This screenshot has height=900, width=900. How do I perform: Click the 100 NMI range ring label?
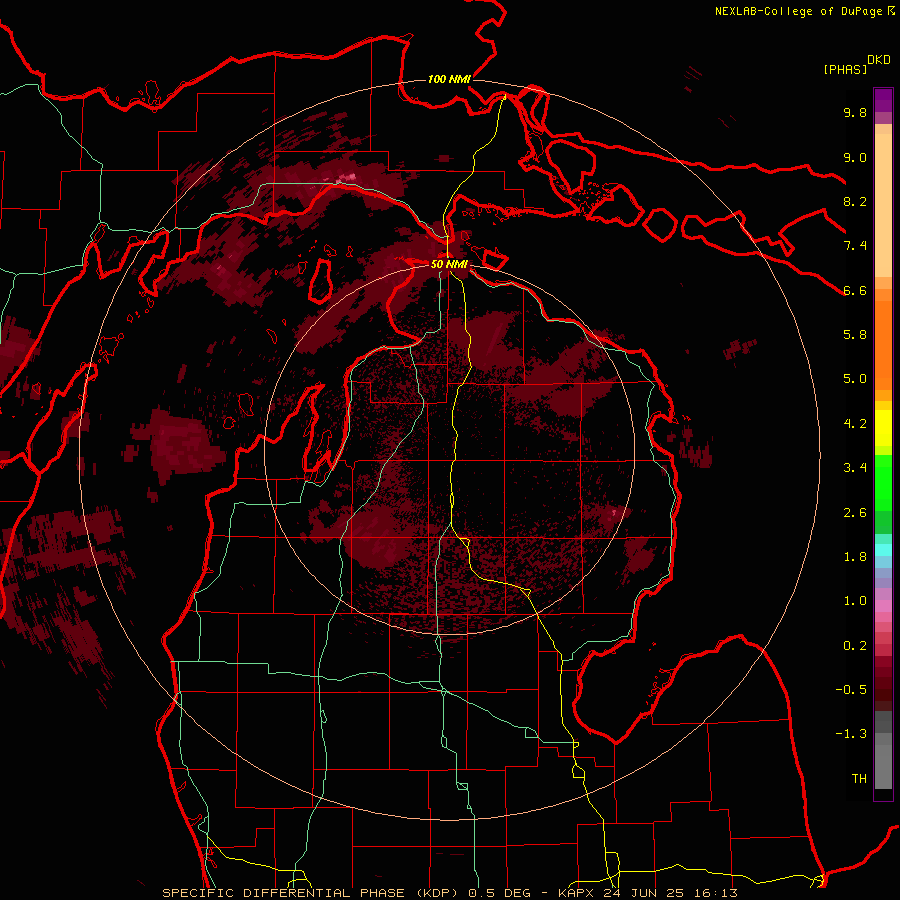coord(449,79)
